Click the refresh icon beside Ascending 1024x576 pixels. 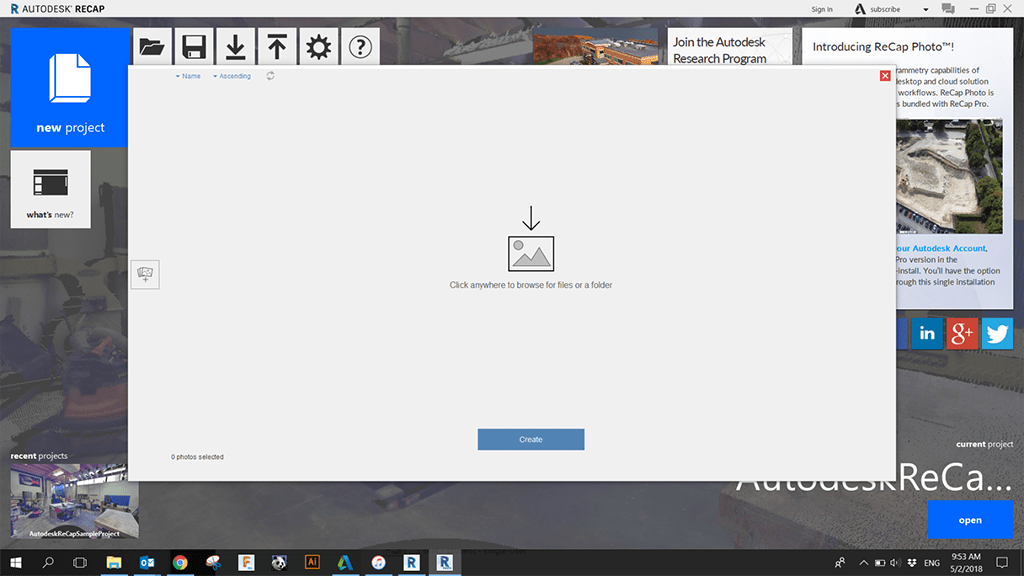270,76
